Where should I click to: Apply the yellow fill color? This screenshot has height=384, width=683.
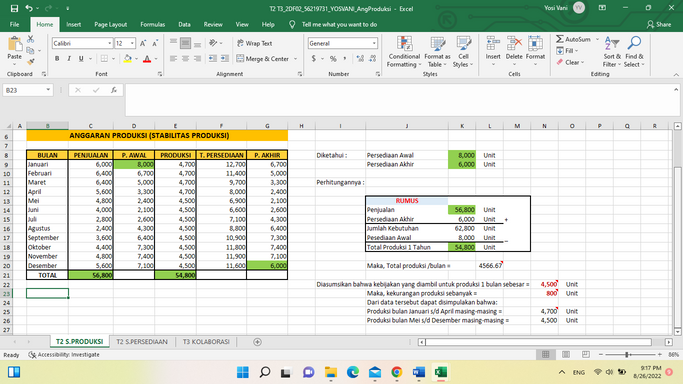[128, 59]
